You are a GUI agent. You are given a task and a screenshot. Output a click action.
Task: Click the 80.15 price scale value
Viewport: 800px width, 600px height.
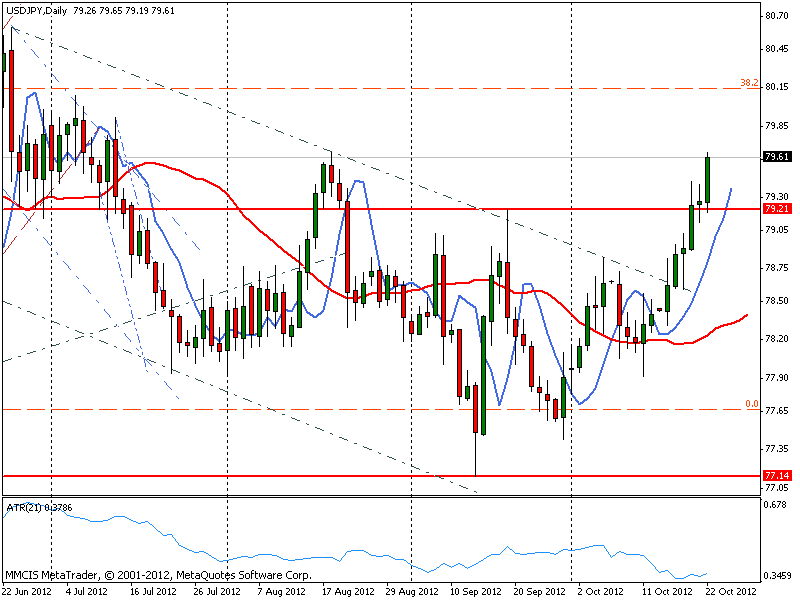click(777, 87)
